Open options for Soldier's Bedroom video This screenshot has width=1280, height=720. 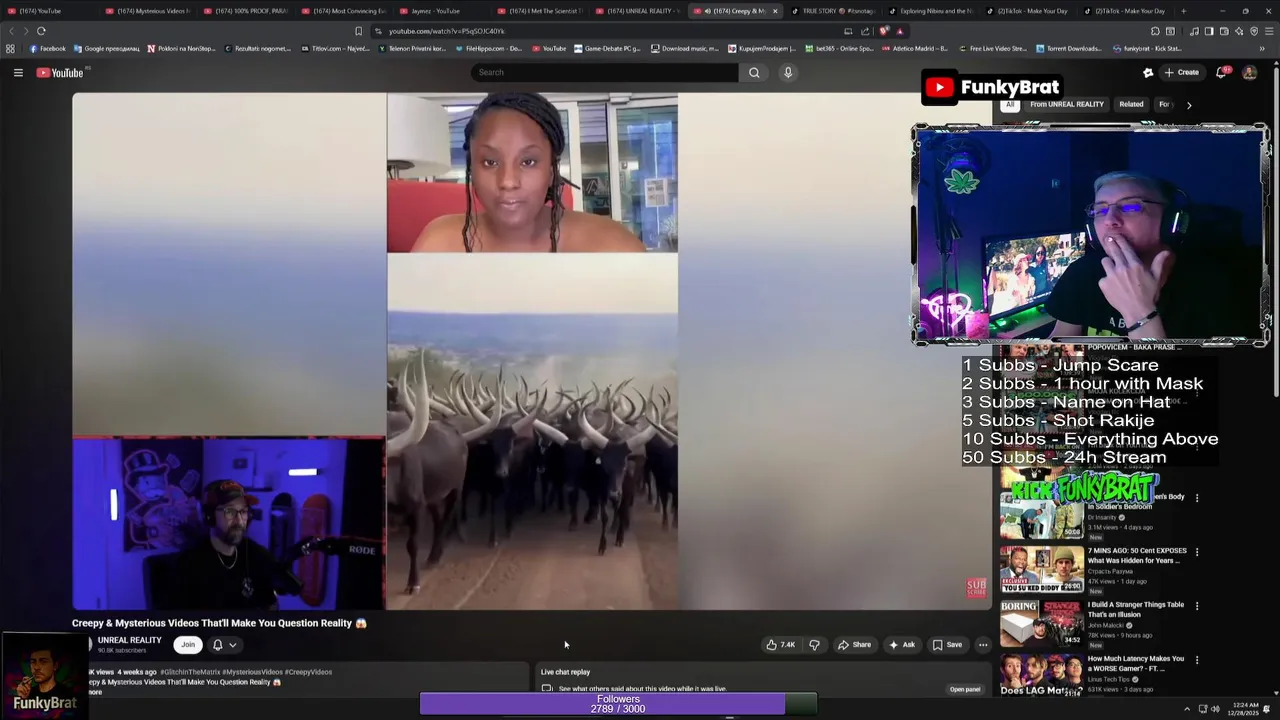[x=1197, y=498]
